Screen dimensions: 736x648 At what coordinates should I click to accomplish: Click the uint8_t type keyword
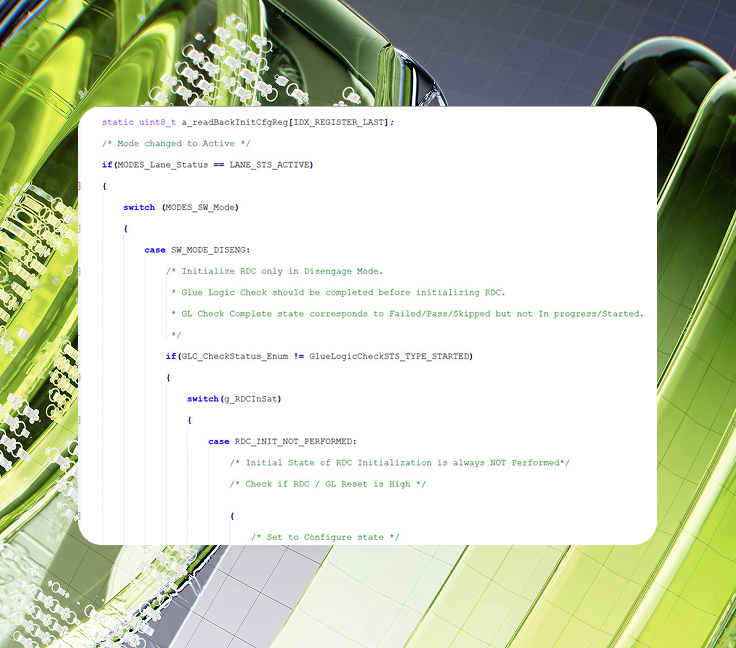click(157, 122)
